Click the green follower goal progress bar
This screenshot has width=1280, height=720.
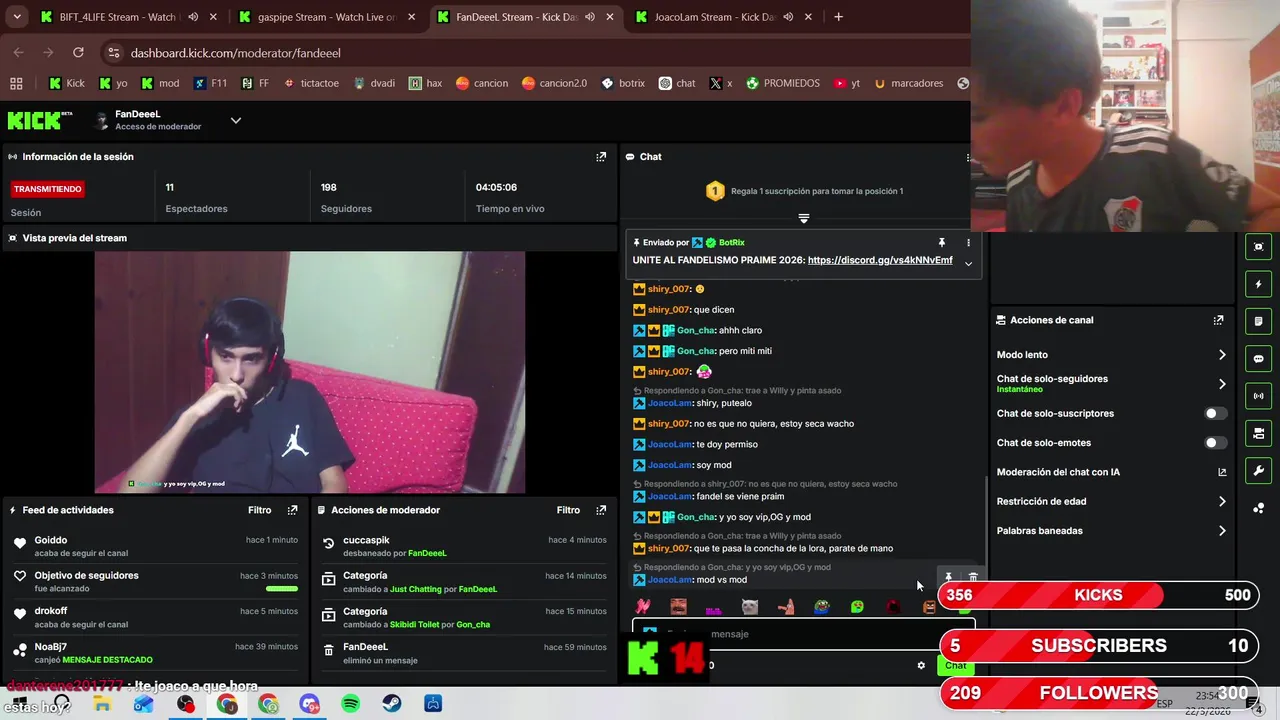[282, 589]
